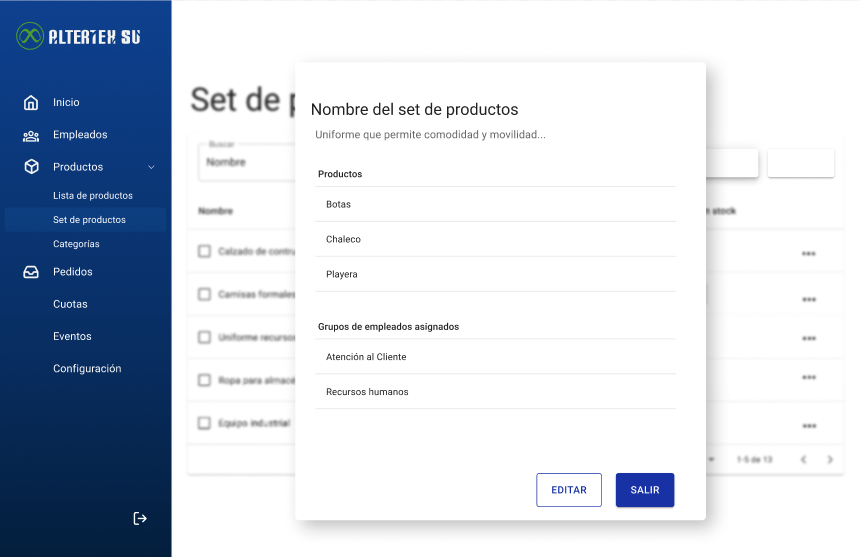Open three-dot menu for Camisas formales row
This screenshot has width=860, height=557.
pos(808,299)
